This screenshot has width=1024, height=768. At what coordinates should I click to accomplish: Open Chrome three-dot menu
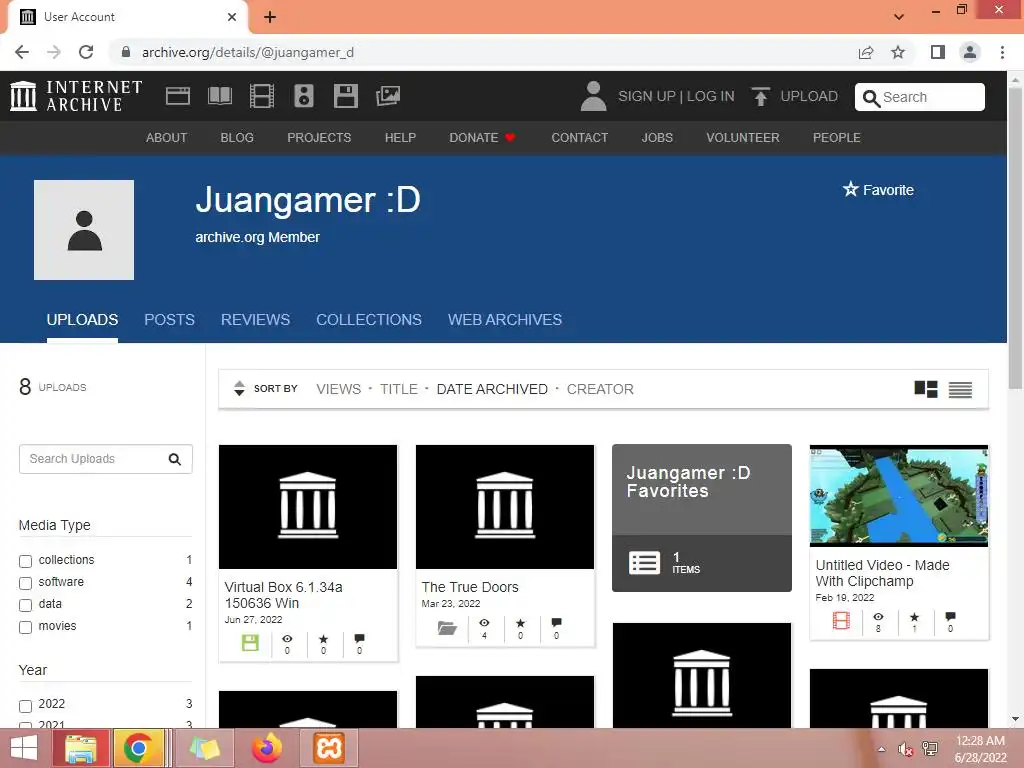[x=1002, y=52]
